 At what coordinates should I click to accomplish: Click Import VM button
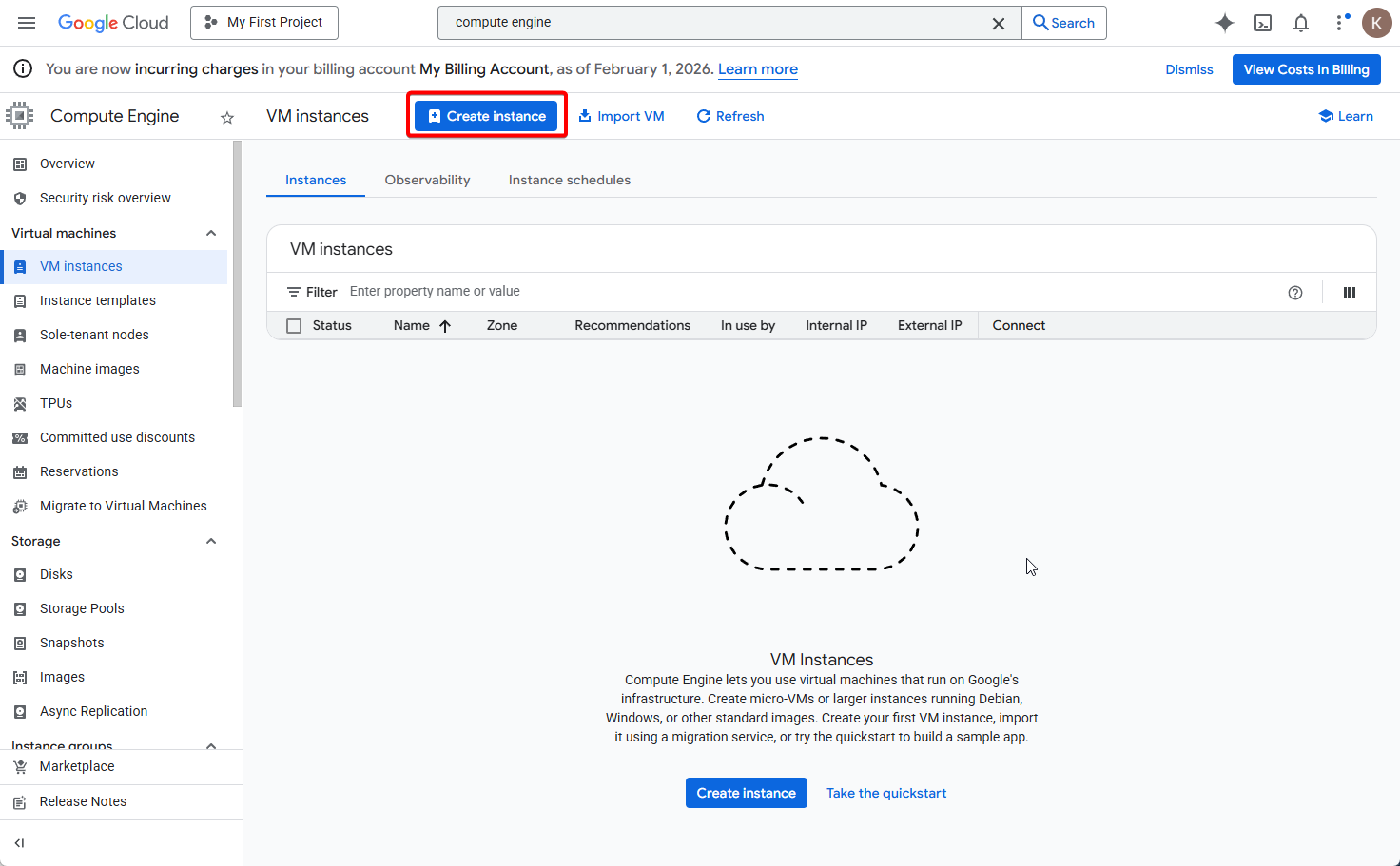coord(621,116)
